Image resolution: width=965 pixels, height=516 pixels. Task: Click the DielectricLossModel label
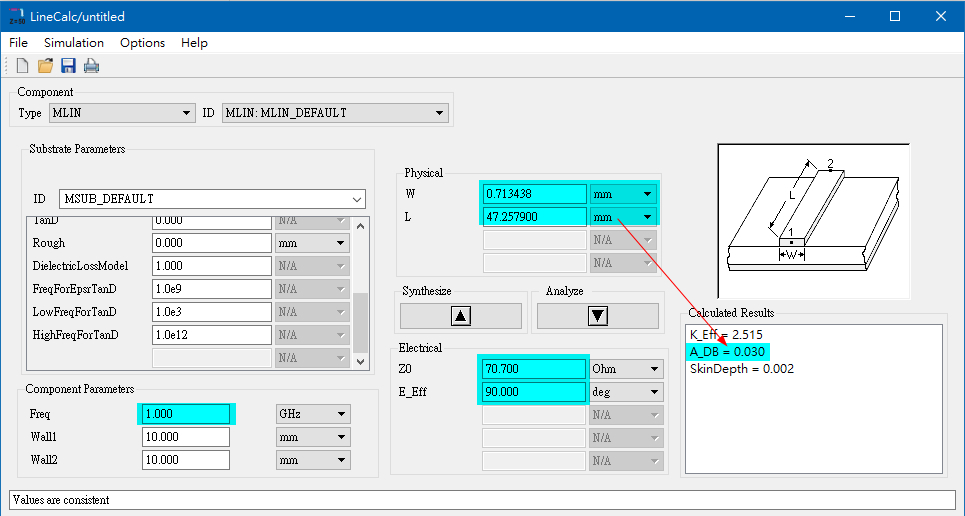(x=81, y=266)
